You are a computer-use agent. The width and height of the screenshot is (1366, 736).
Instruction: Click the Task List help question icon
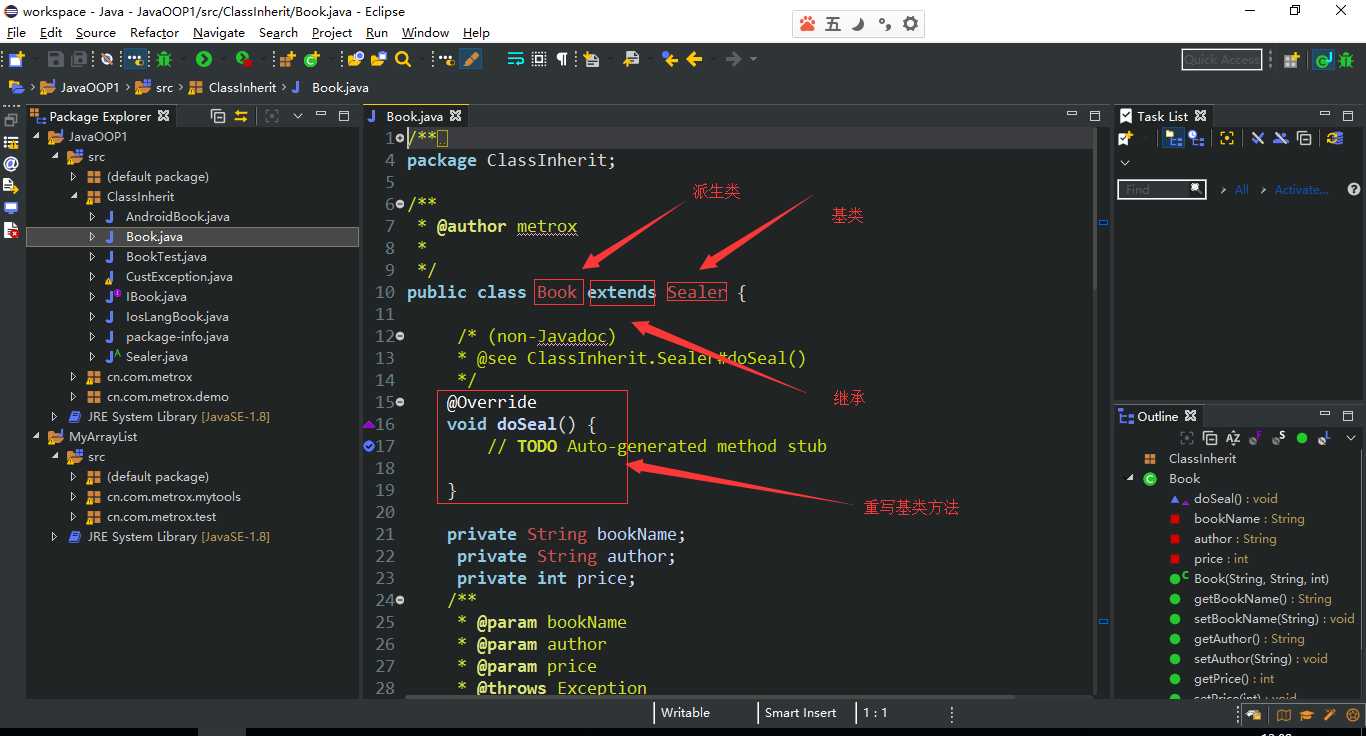[1354, 189]
